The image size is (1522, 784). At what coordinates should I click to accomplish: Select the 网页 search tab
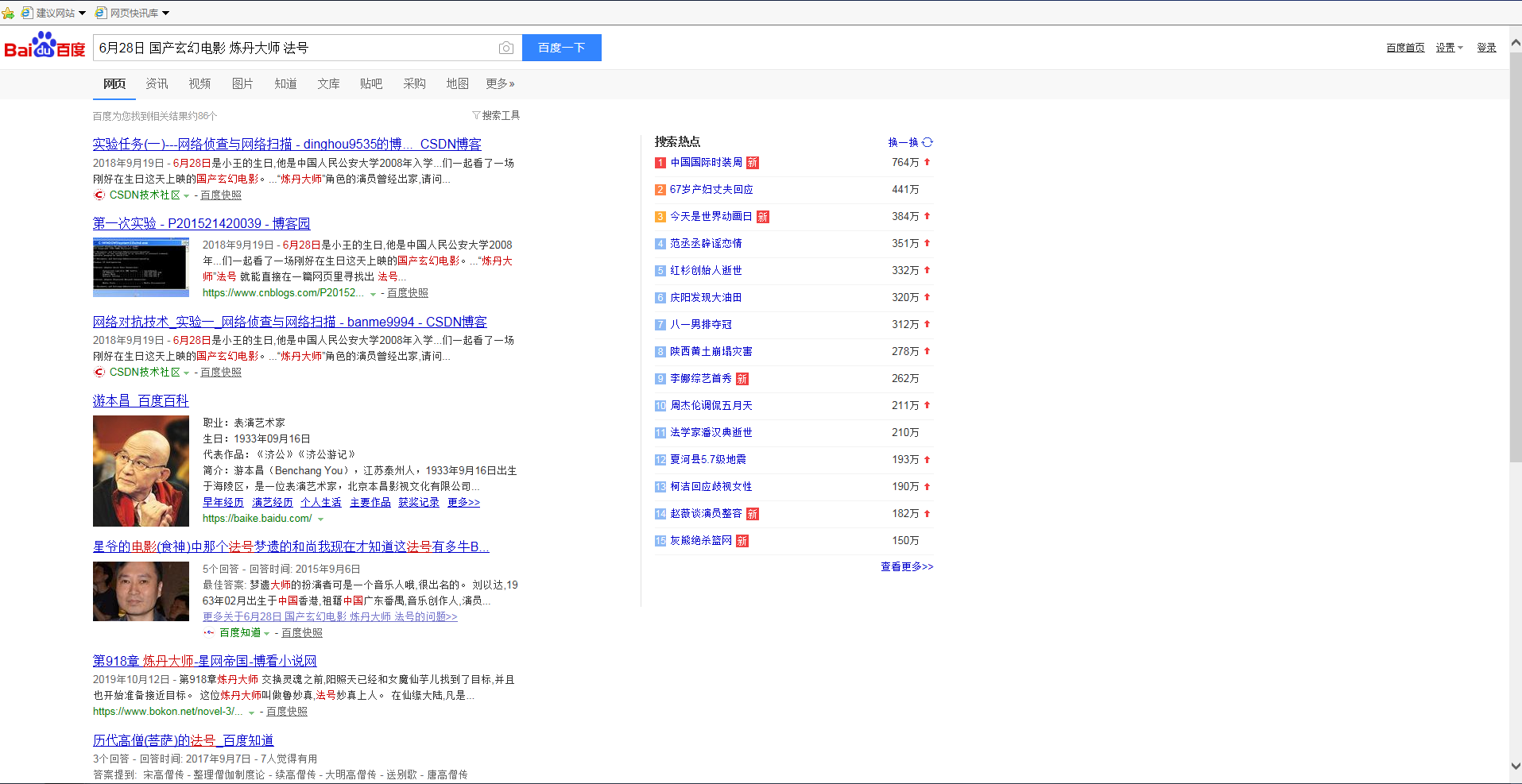click(114, 83)
